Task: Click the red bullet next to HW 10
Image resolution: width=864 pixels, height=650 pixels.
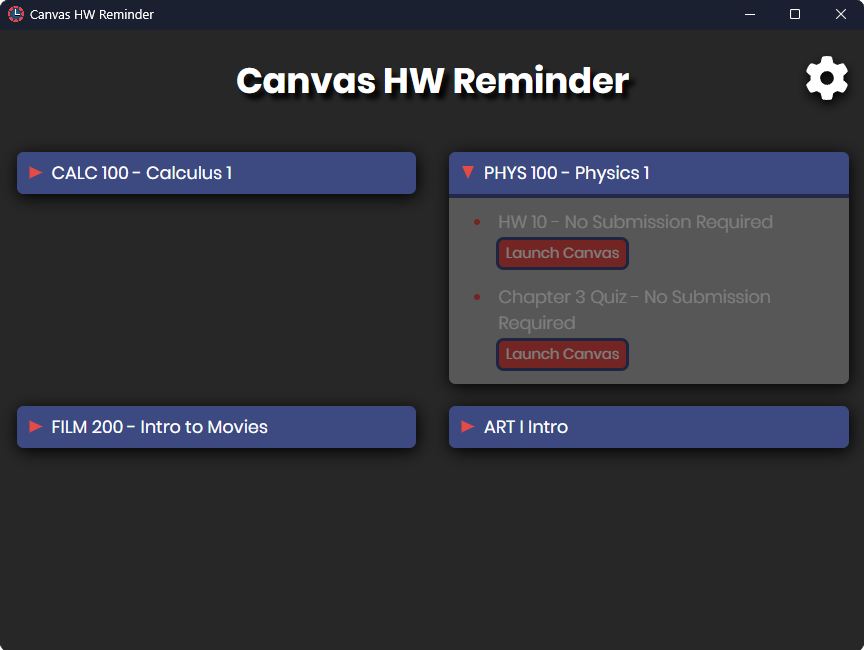Action: (x=477, y=222)
